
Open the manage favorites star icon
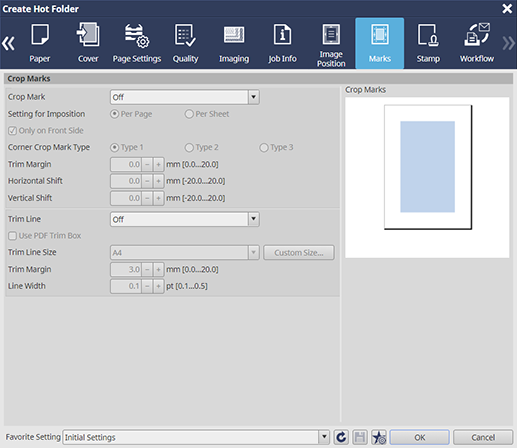click(x=379, y=437)
